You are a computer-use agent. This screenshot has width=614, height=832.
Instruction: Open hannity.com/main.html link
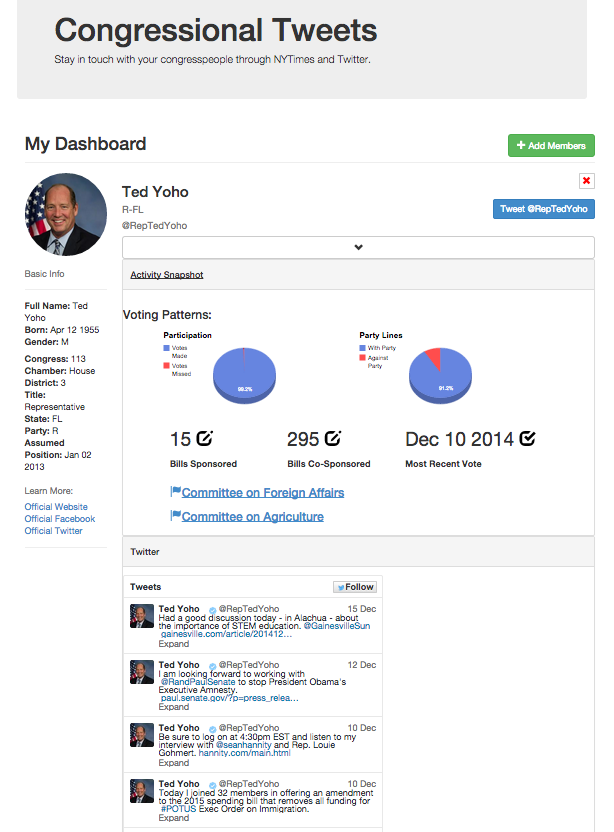click(245, 753)
